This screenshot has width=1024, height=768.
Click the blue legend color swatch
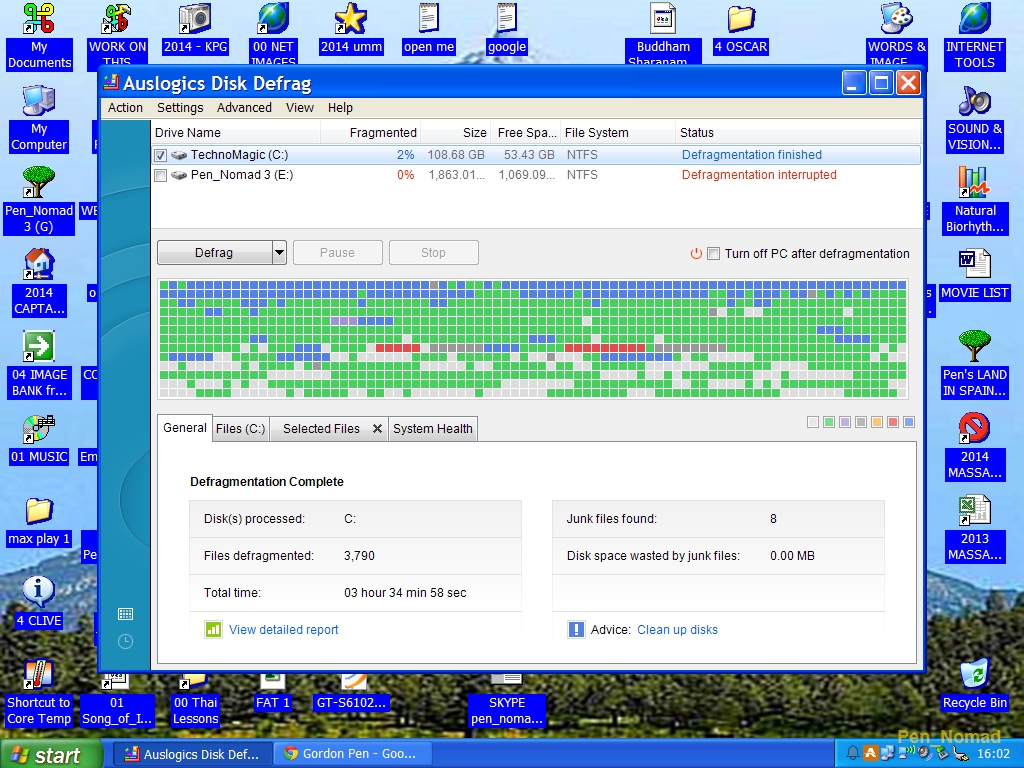pos(908,423)
